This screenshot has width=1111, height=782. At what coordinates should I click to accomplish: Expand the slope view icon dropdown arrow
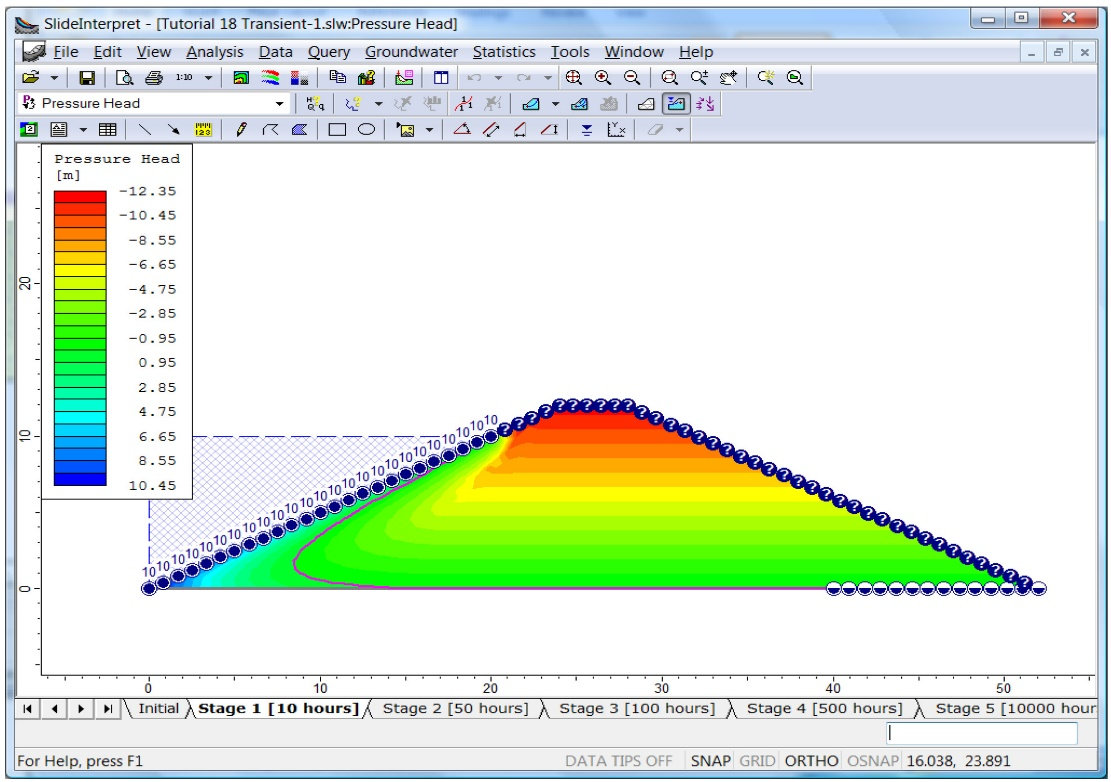point(555,103)
